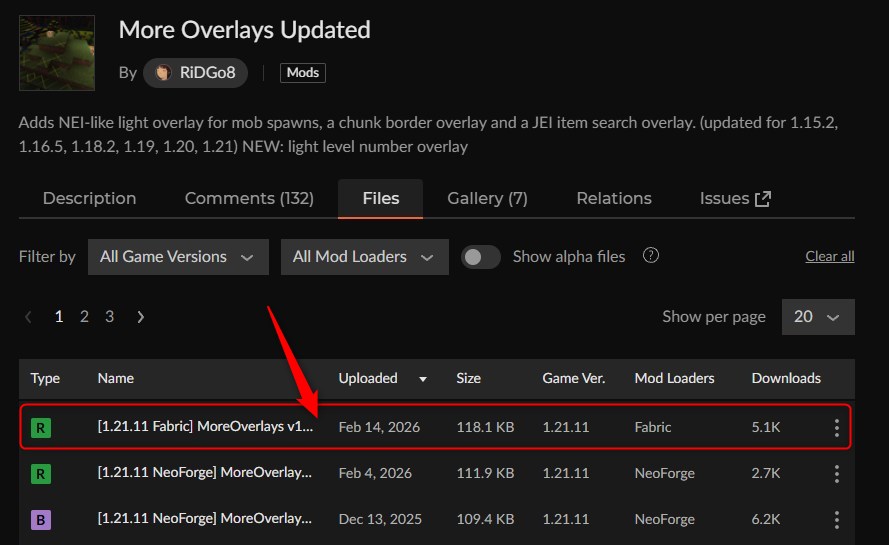The height and width of the screenshot is (545, 889).
Task: Toggle Show alpha files switch
Action: point(480,257)
